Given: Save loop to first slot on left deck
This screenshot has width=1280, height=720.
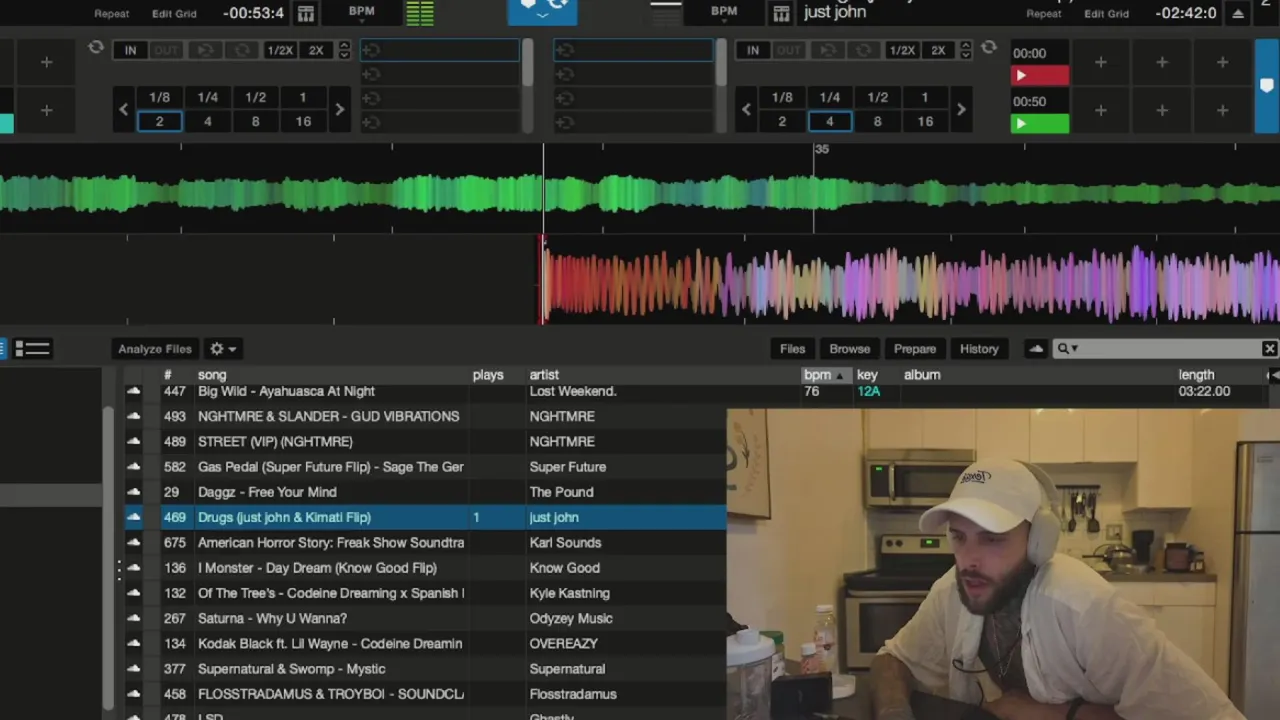Looking at the screenshot, I should [440, 50].
